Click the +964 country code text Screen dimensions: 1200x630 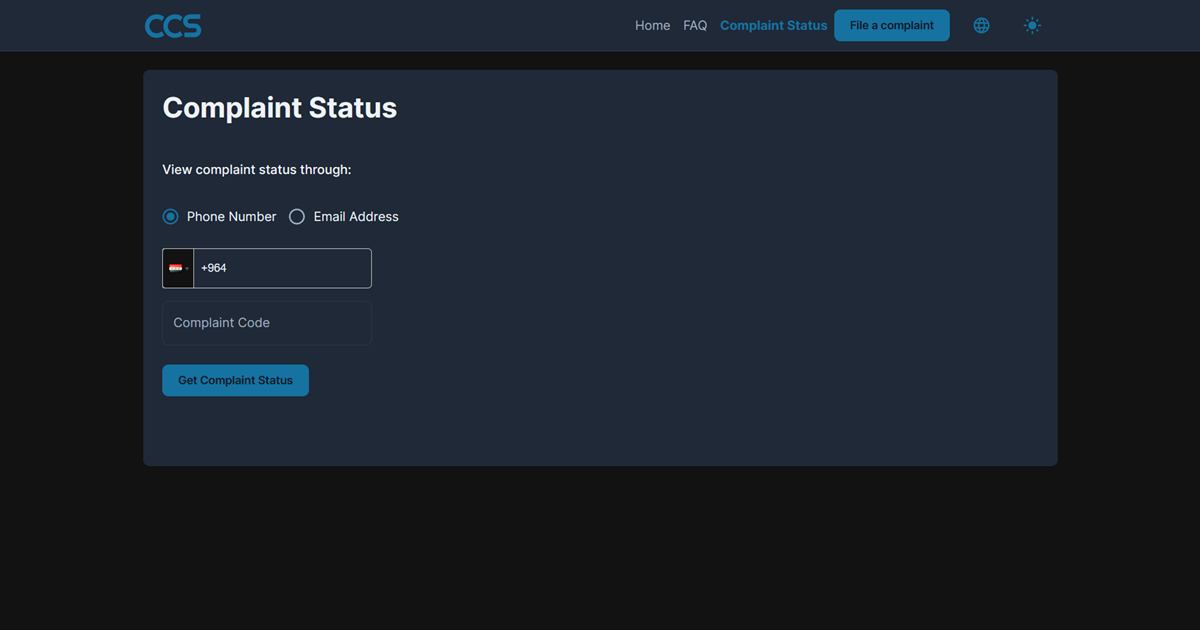214,268
